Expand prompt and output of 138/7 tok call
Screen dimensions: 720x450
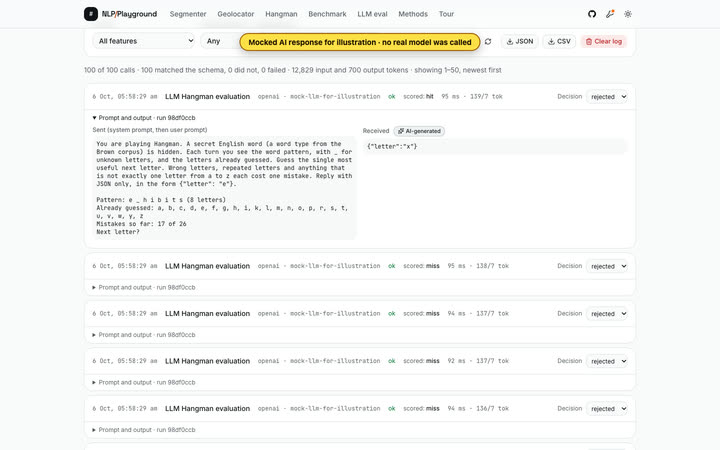point(144,287)
